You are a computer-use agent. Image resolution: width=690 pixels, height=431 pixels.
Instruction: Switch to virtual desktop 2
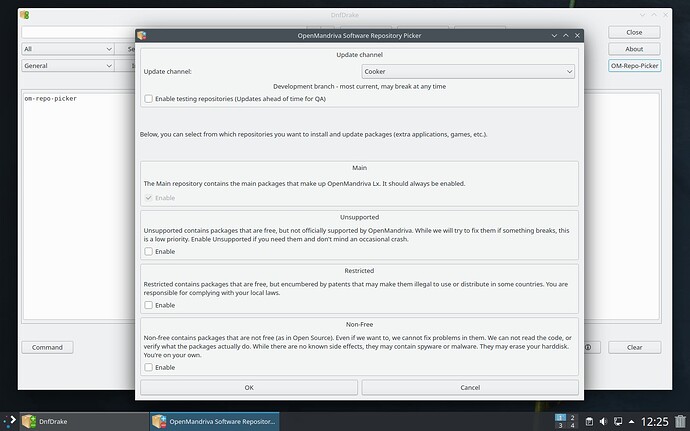pyautogui.click(x=572, y=417)
